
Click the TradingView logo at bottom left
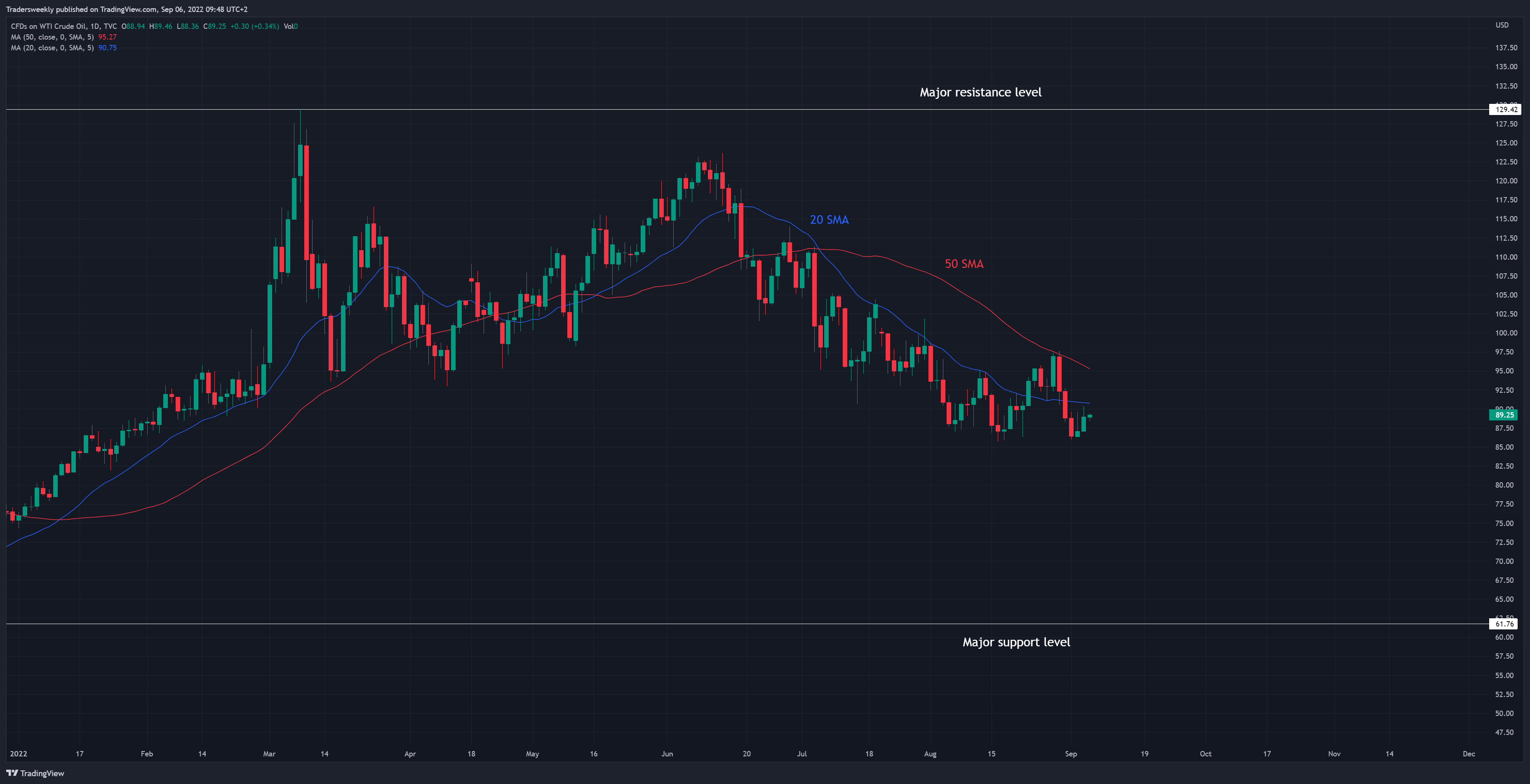coord(35,773)
